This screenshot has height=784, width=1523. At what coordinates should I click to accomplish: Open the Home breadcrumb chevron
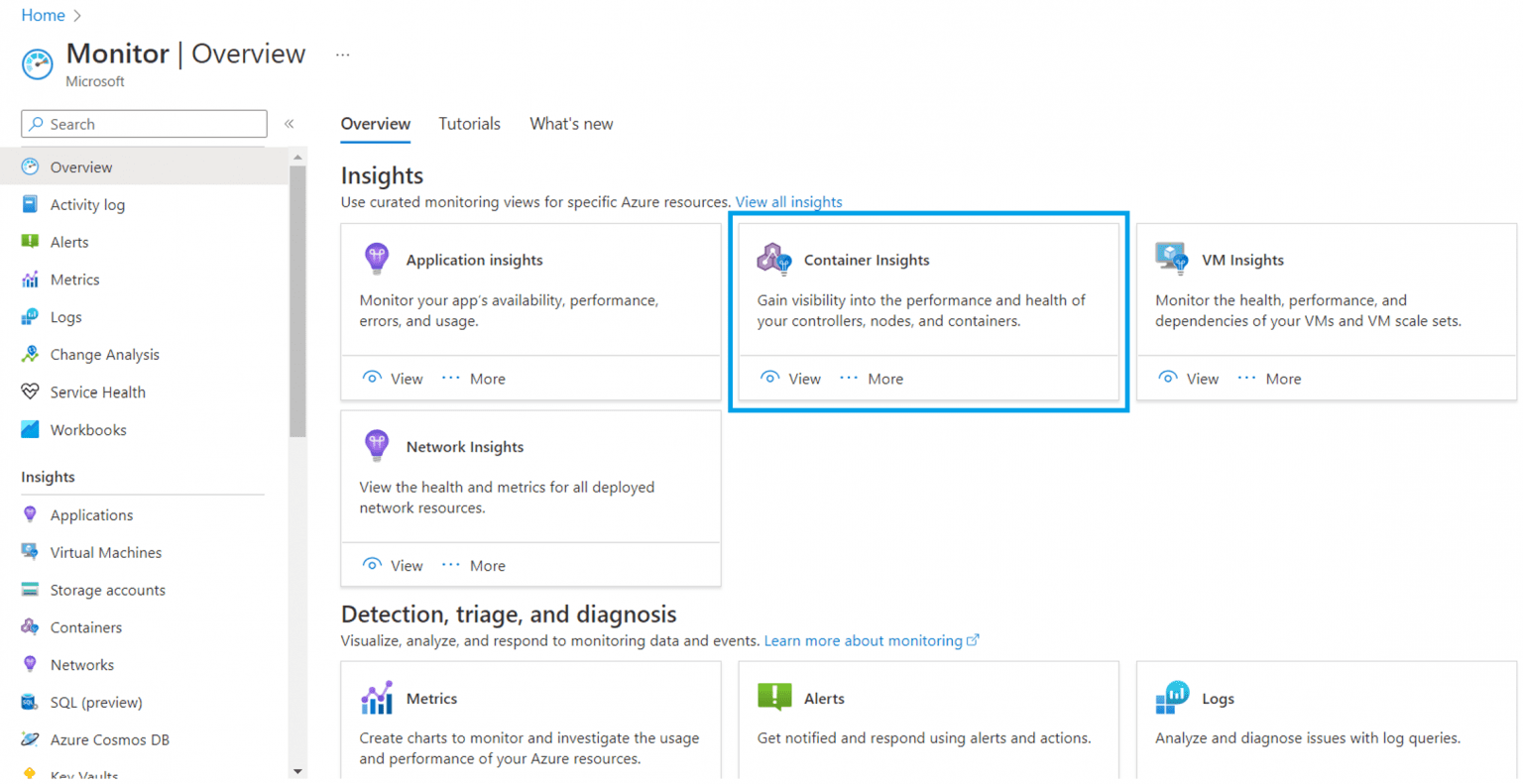(x=77, y=15)
